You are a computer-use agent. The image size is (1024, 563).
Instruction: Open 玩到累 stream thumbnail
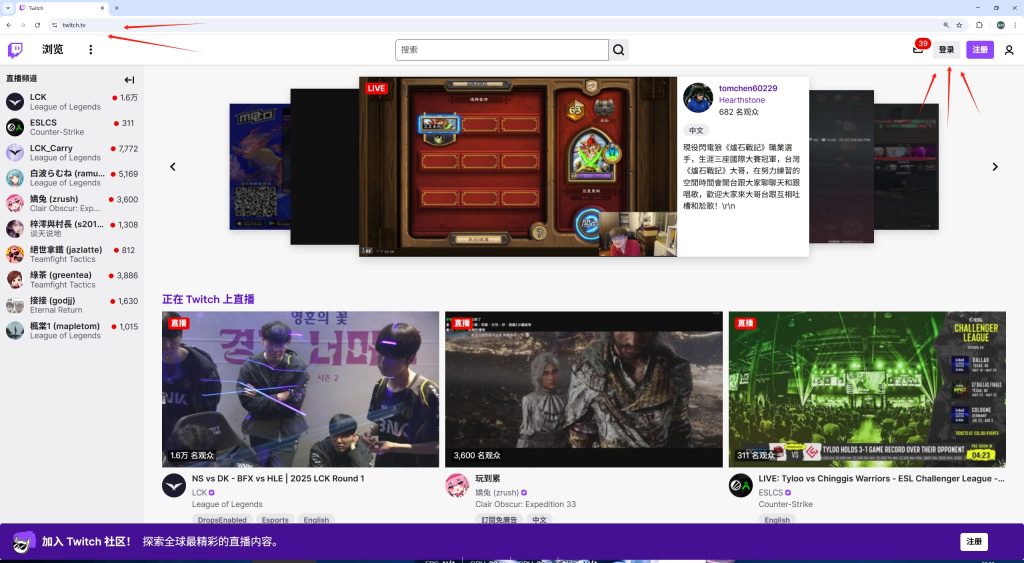click(x=584, y=389)
